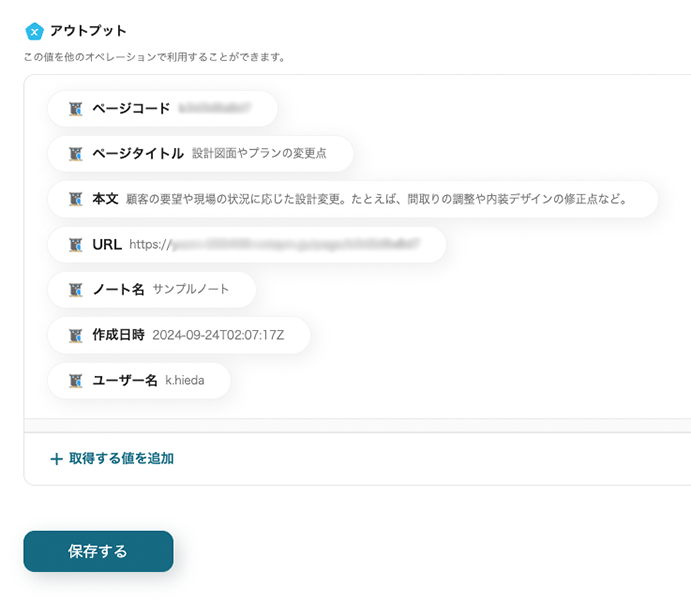Viewport: 691px width, 602px height.
Task: Click the icon beside URL
Action: coord(75,244)
